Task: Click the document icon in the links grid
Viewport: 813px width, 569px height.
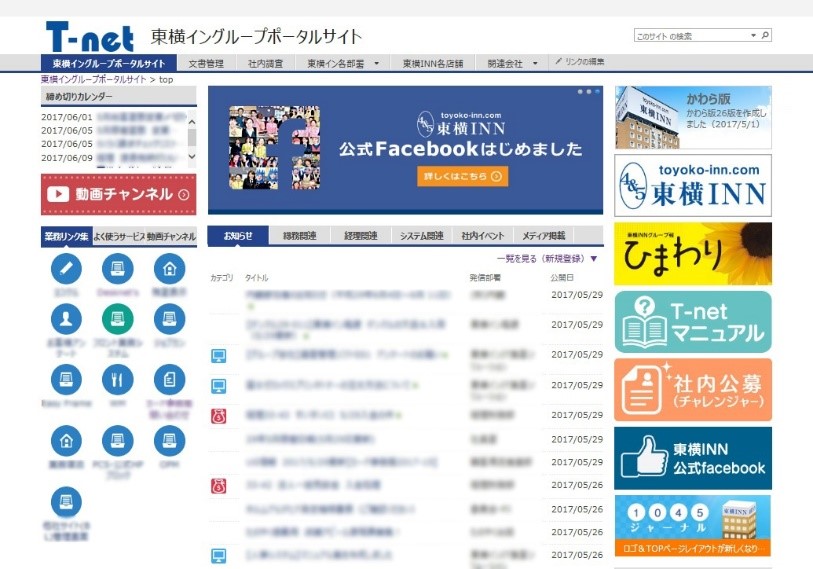Action: (169, 379)
